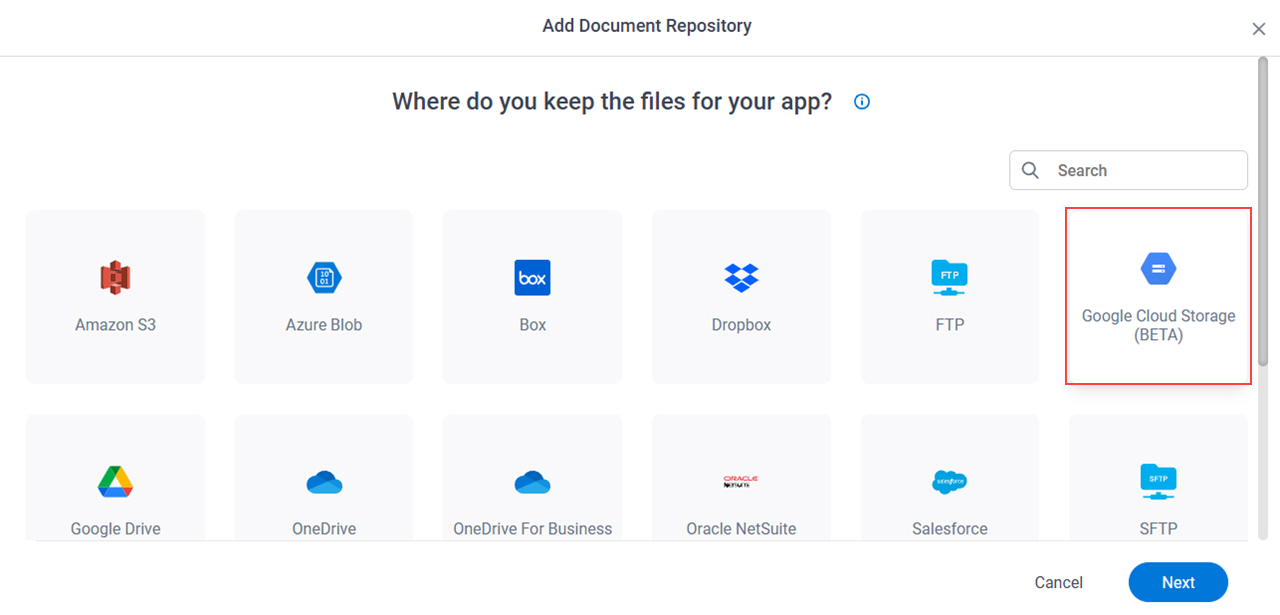The height and width of the screenshot is (615, 1280).
Task: Select the Oracle NetSuite logo icon
Action: (741, 481)
